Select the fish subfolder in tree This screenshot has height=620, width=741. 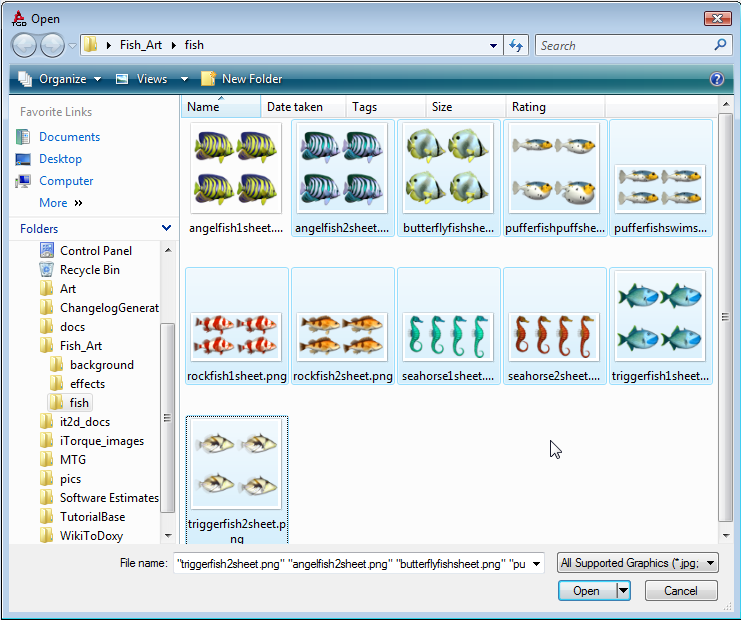pos(69,403)
